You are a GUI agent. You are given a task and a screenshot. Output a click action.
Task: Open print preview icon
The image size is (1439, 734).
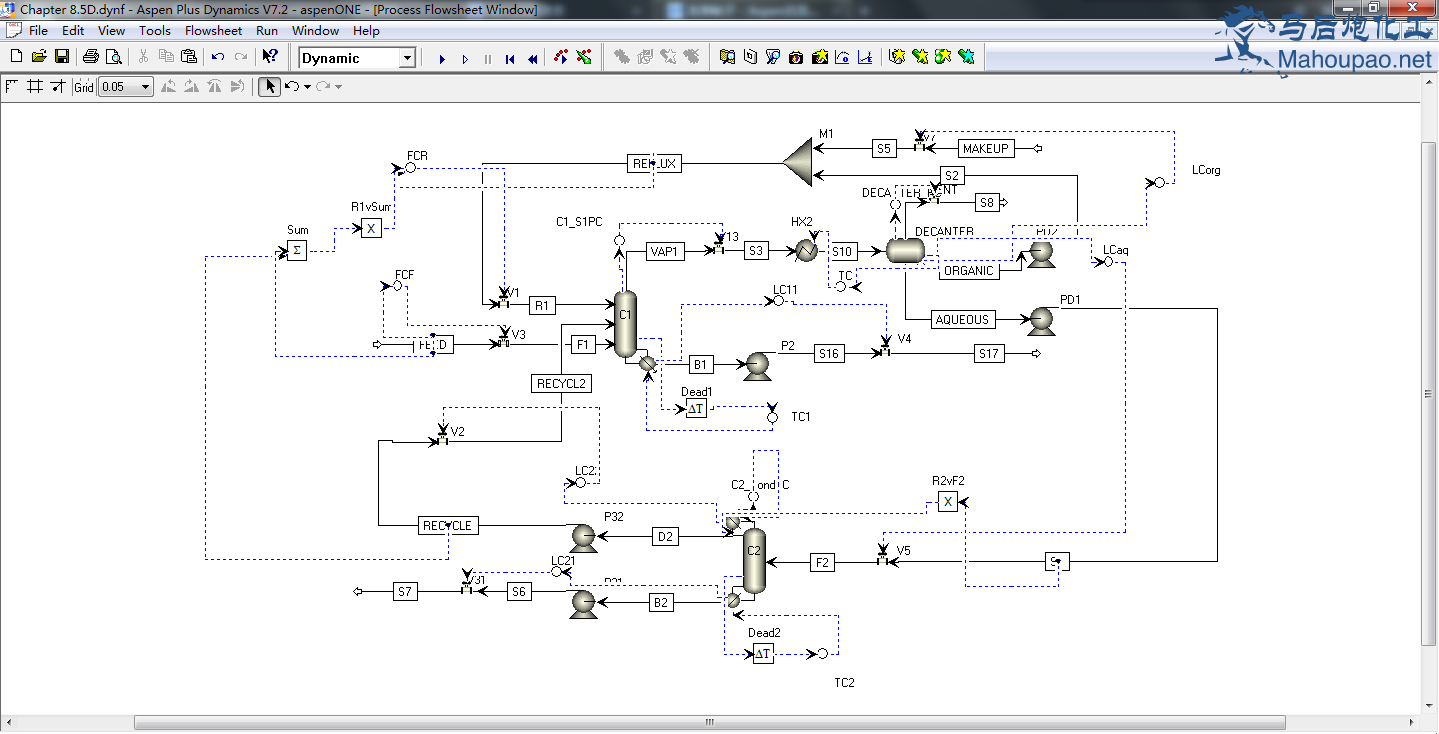tap(113, 57)
